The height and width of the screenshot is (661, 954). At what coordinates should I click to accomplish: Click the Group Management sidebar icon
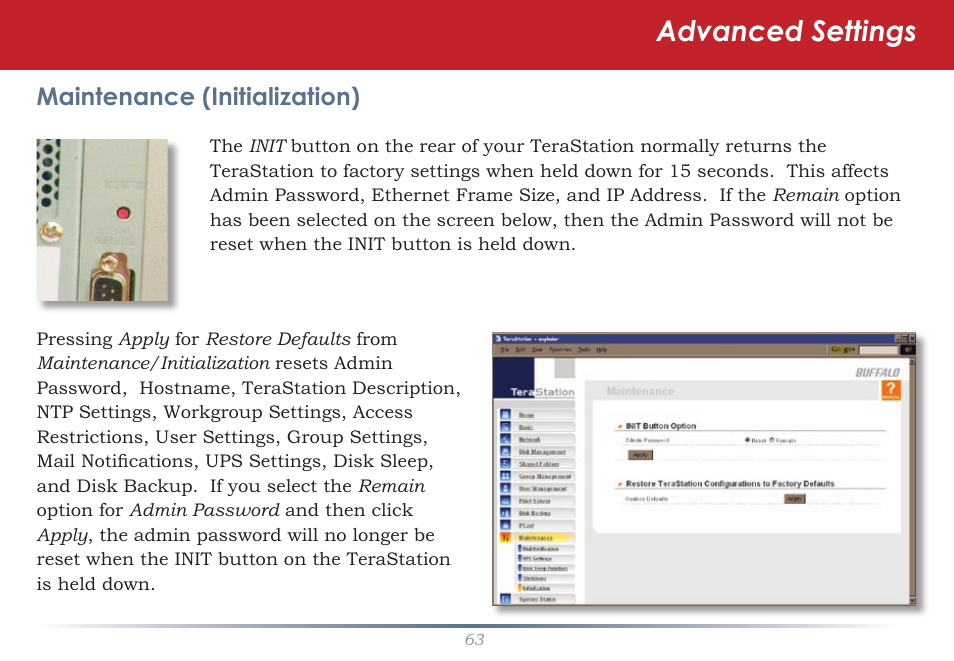505,476
